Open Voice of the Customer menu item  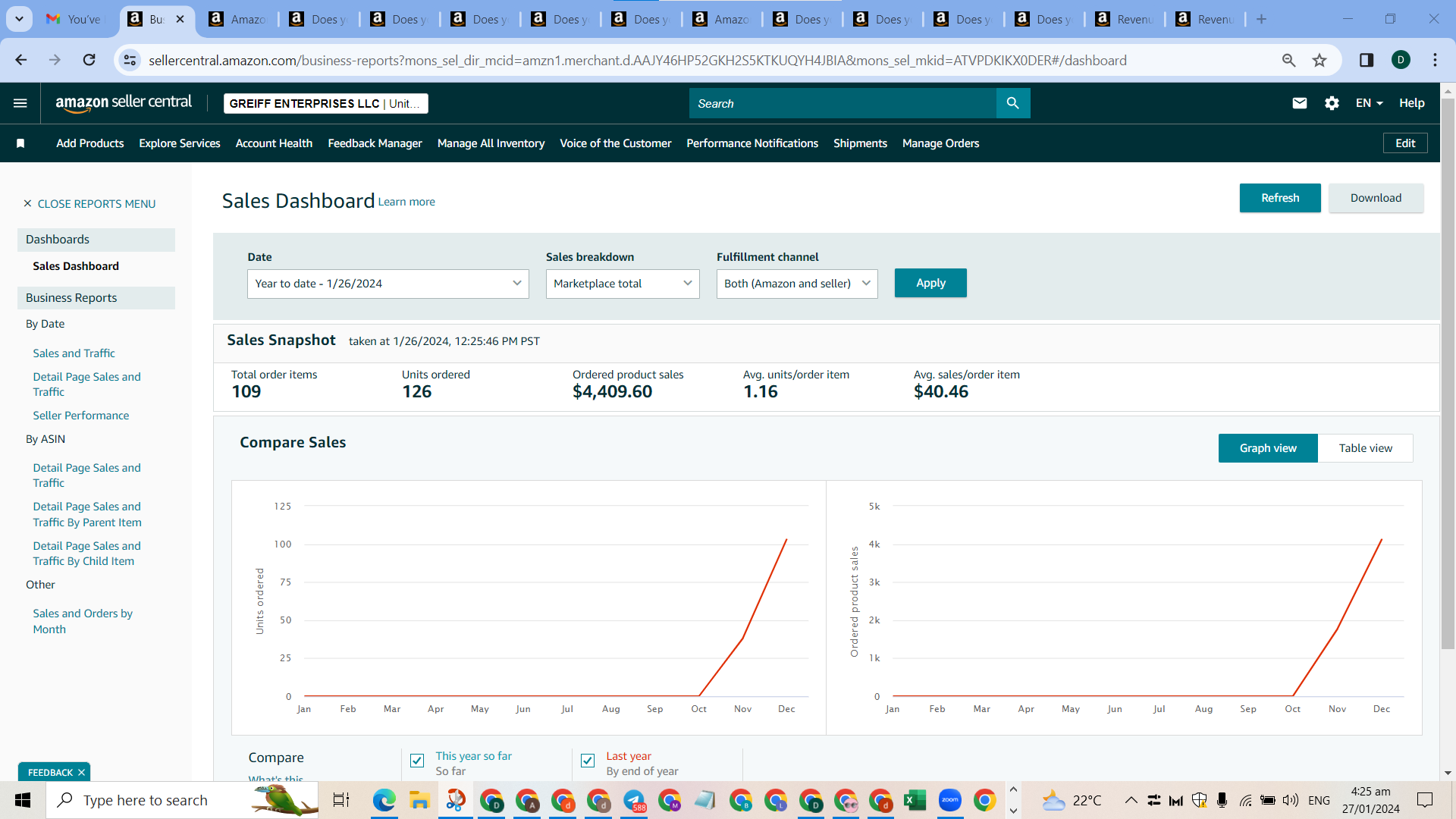(615, 143)
